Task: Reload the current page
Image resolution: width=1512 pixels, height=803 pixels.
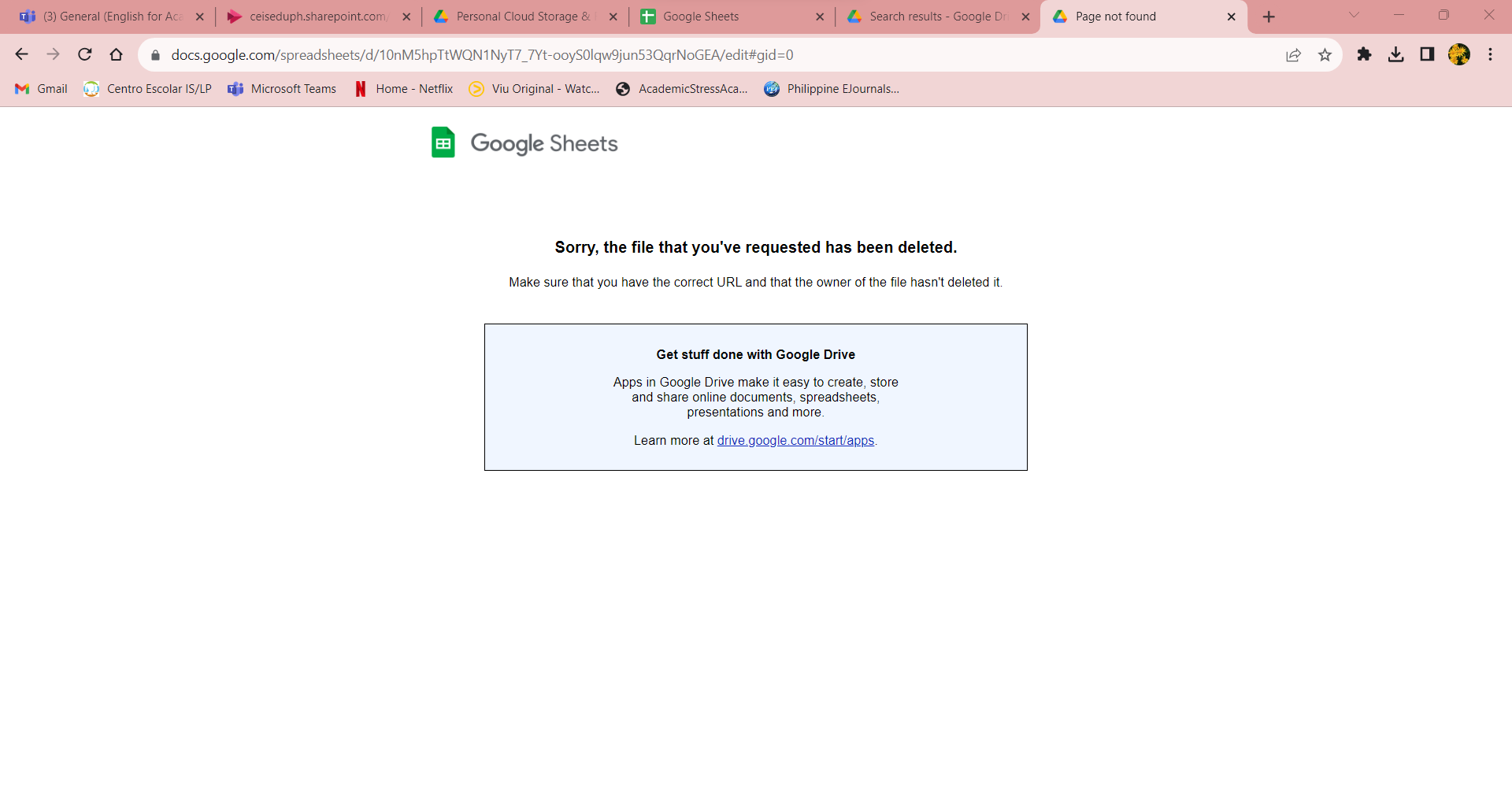Action: click(x=85, y=54)
